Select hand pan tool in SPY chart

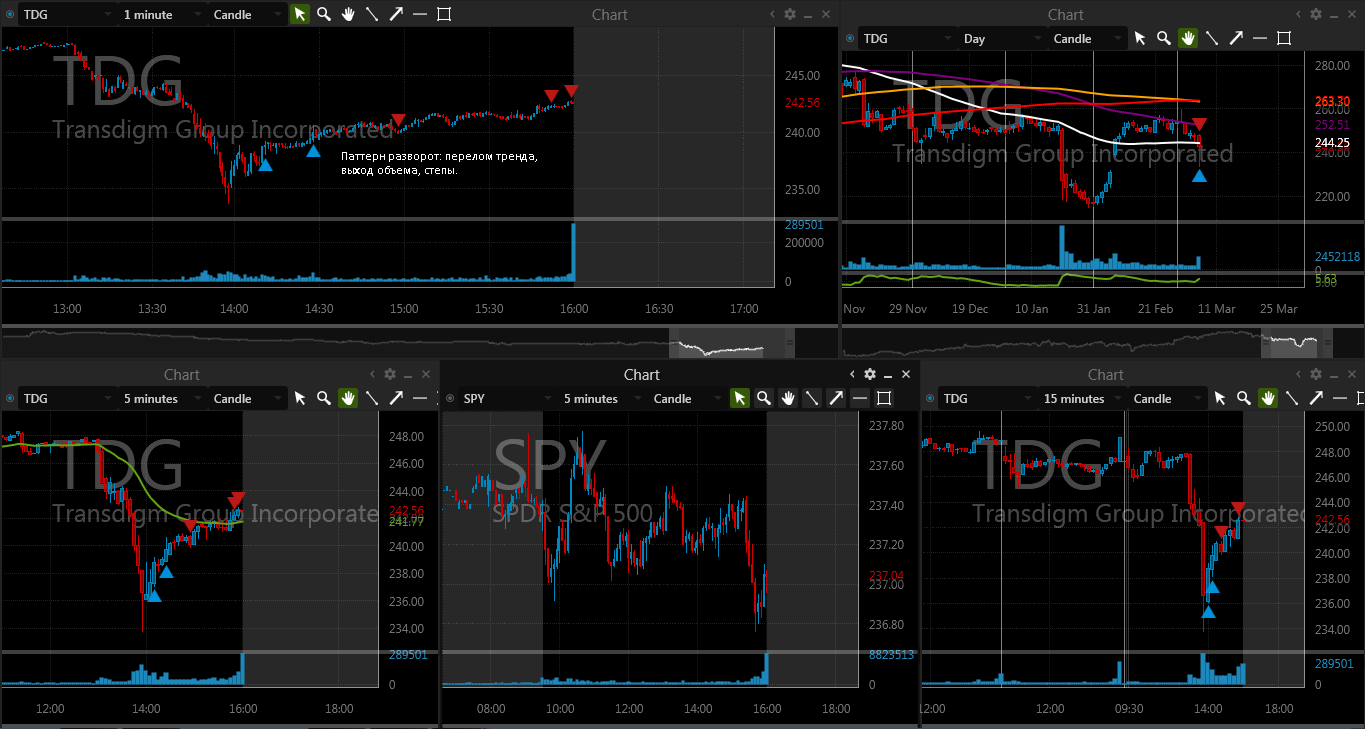coord(788,398)
